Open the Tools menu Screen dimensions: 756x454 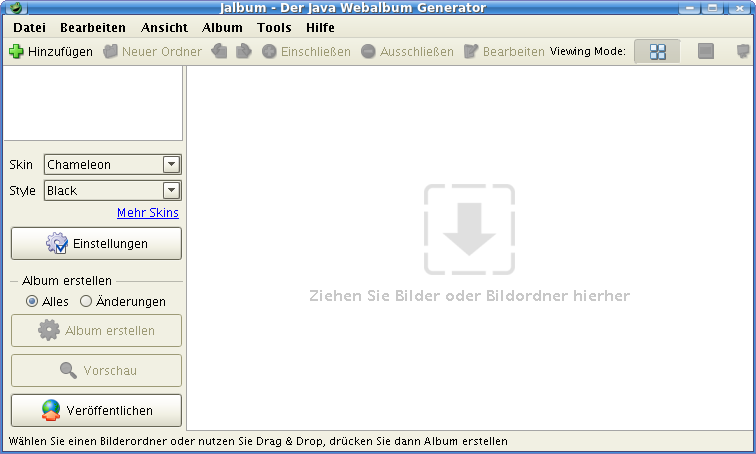click(274, 28)
